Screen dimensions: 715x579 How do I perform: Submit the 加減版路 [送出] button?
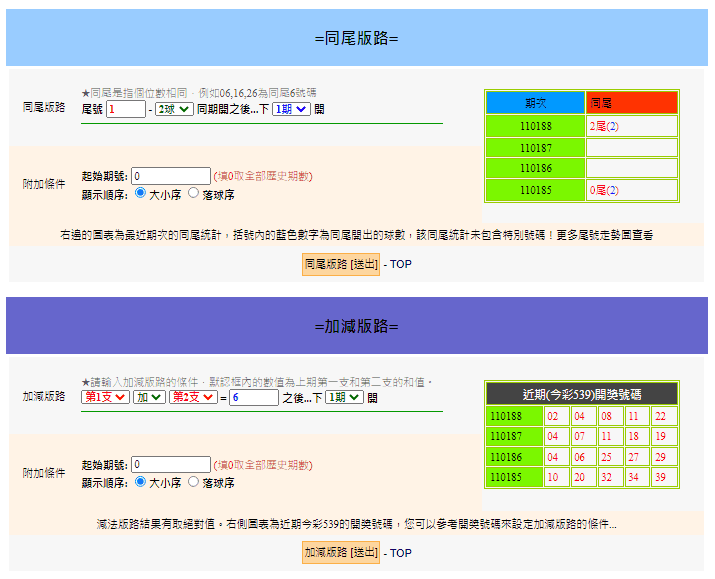(341, 553)
